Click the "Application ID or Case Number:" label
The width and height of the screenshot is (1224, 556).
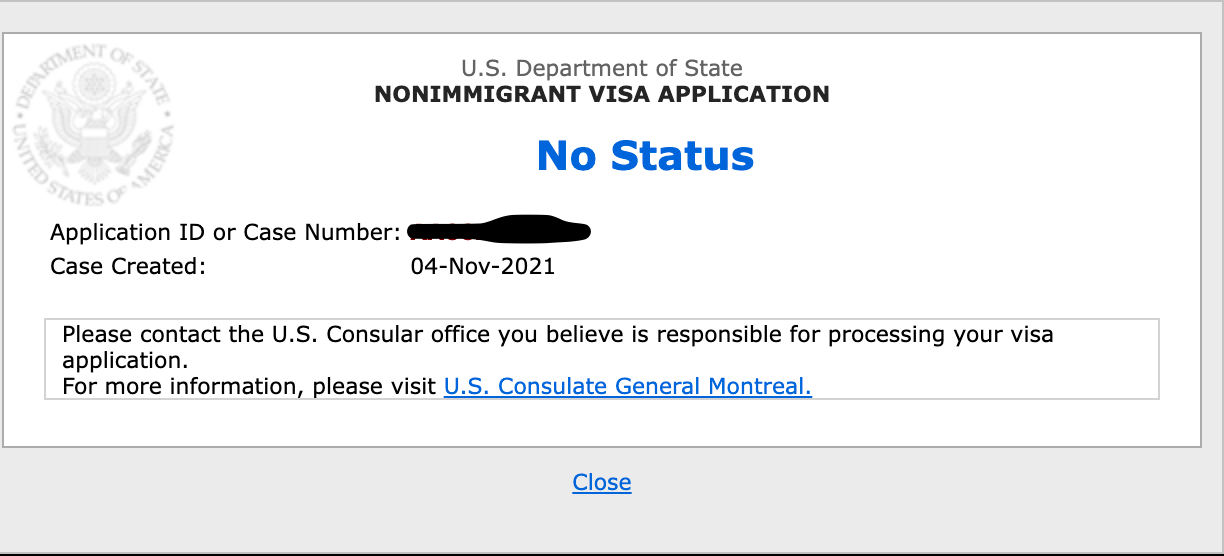(x=225, y=233)
